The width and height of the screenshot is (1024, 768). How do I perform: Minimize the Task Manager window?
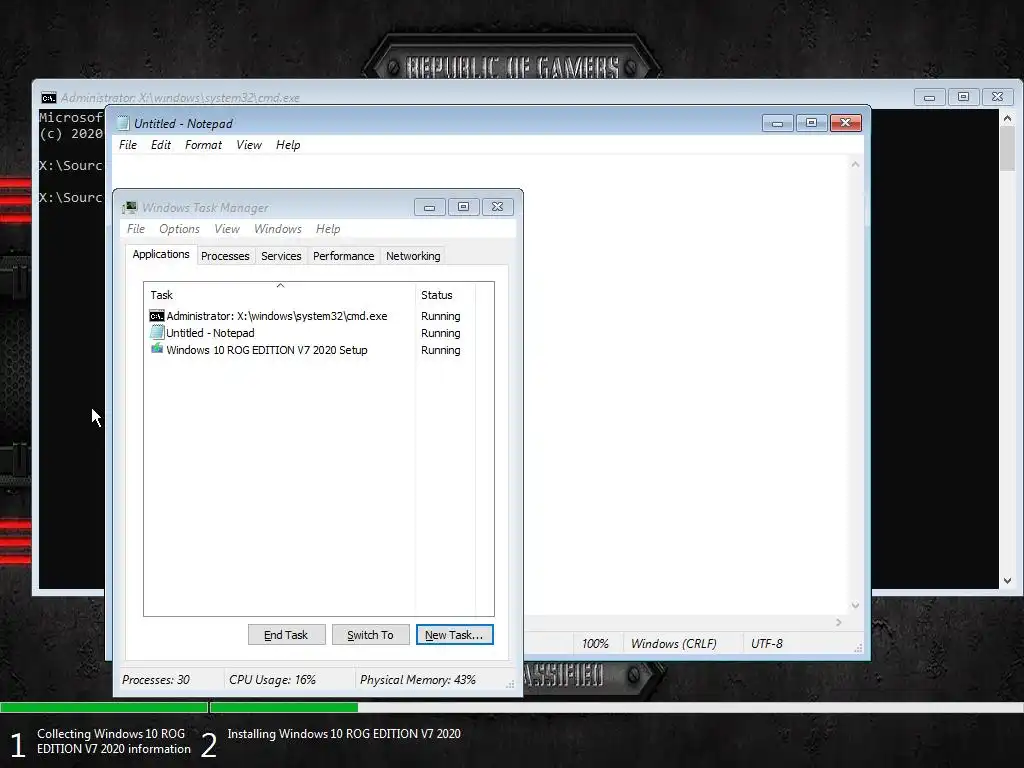click(430, 207)
